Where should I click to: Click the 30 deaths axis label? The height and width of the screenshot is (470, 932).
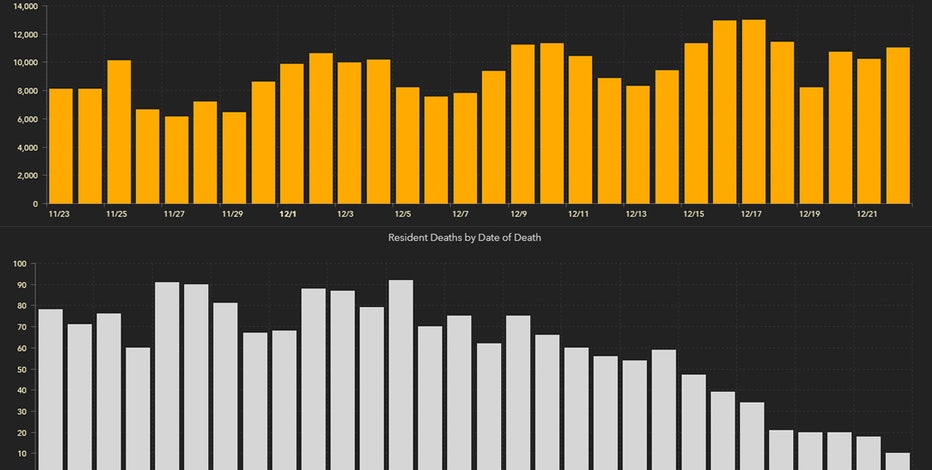22,412
